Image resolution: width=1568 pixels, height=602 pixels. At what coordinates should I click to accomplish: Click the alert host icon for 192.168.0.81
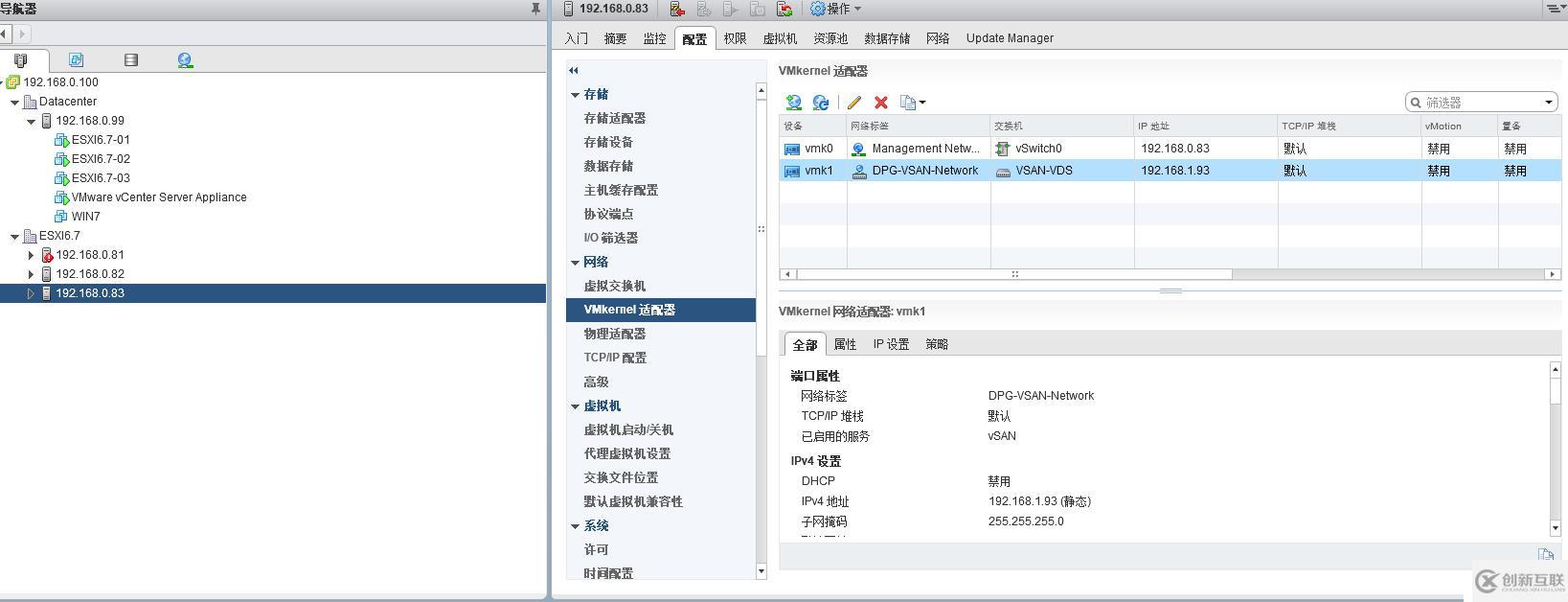point(46,255)
